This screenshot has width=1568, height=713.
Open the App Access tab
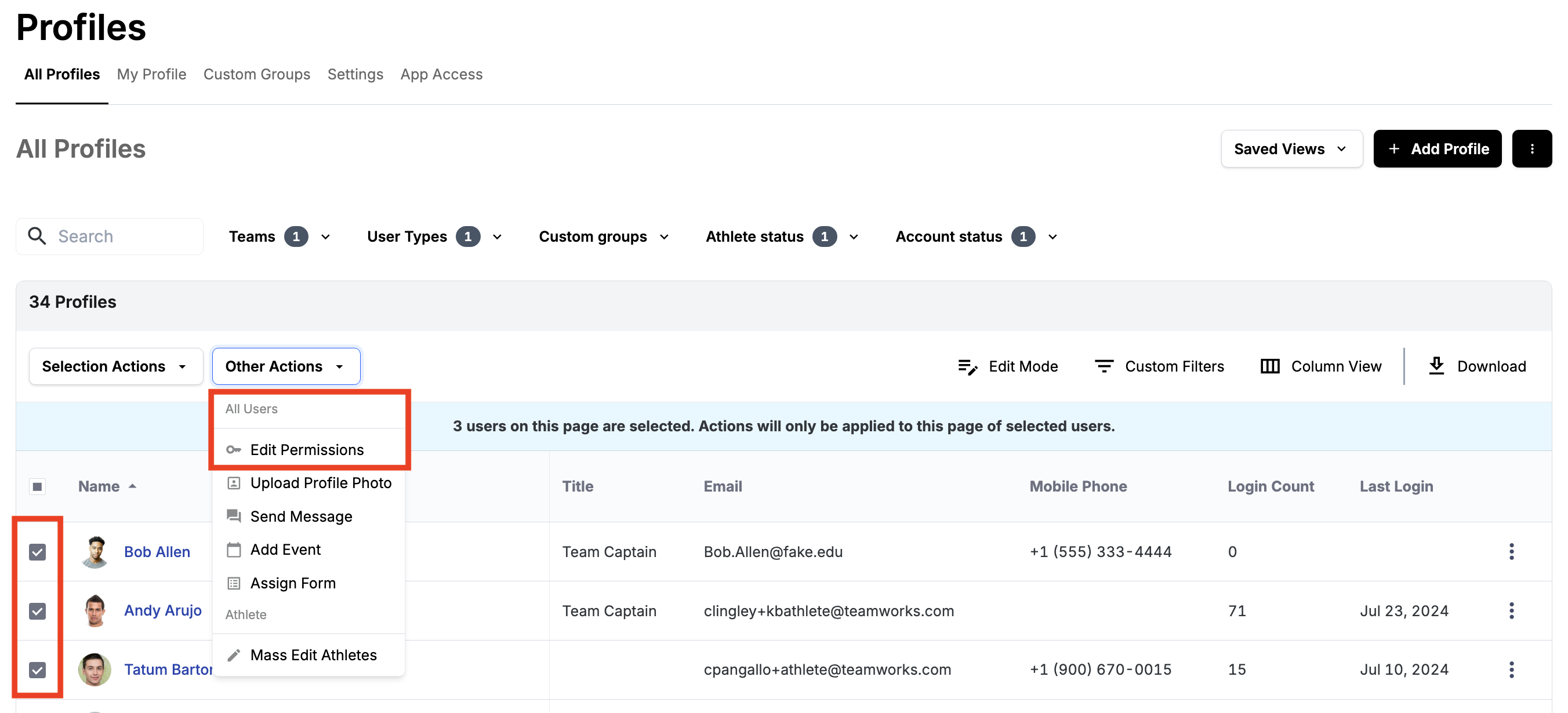pos(441,74)
